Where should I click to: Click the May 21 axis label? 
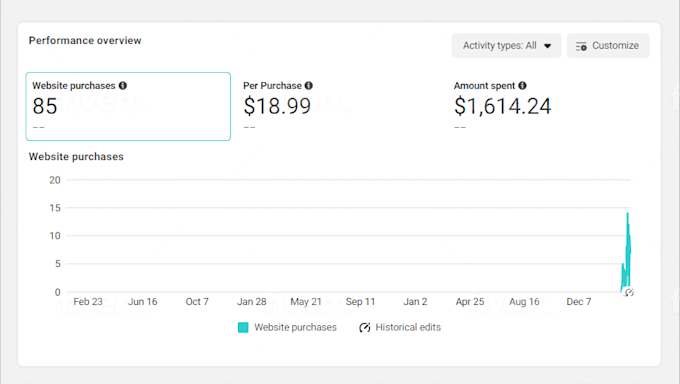point(306,302)
